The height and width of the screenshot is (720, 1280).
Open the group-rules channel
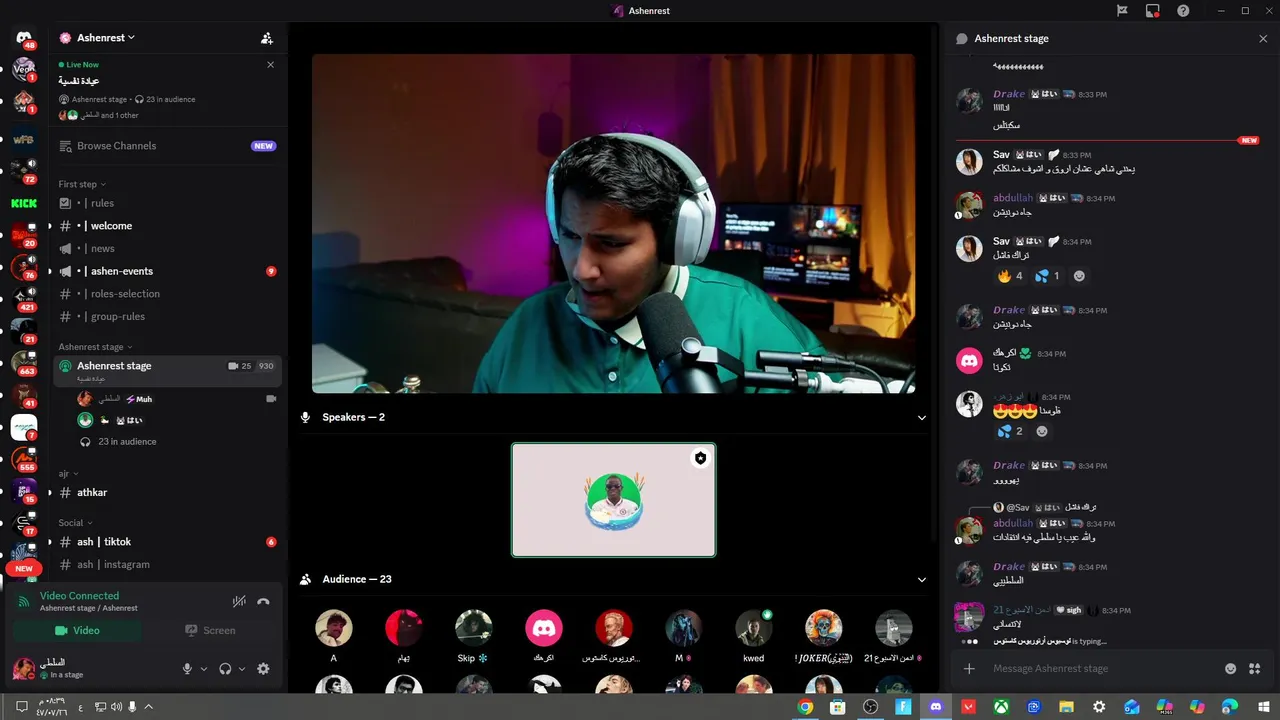tap(166, 316)
